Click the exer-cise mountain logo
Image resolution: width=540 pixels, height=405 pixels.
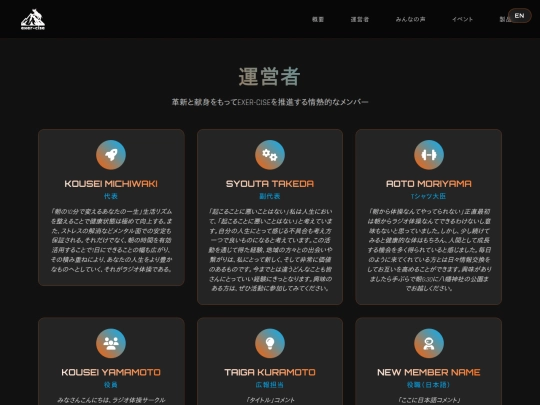point(33,19)
